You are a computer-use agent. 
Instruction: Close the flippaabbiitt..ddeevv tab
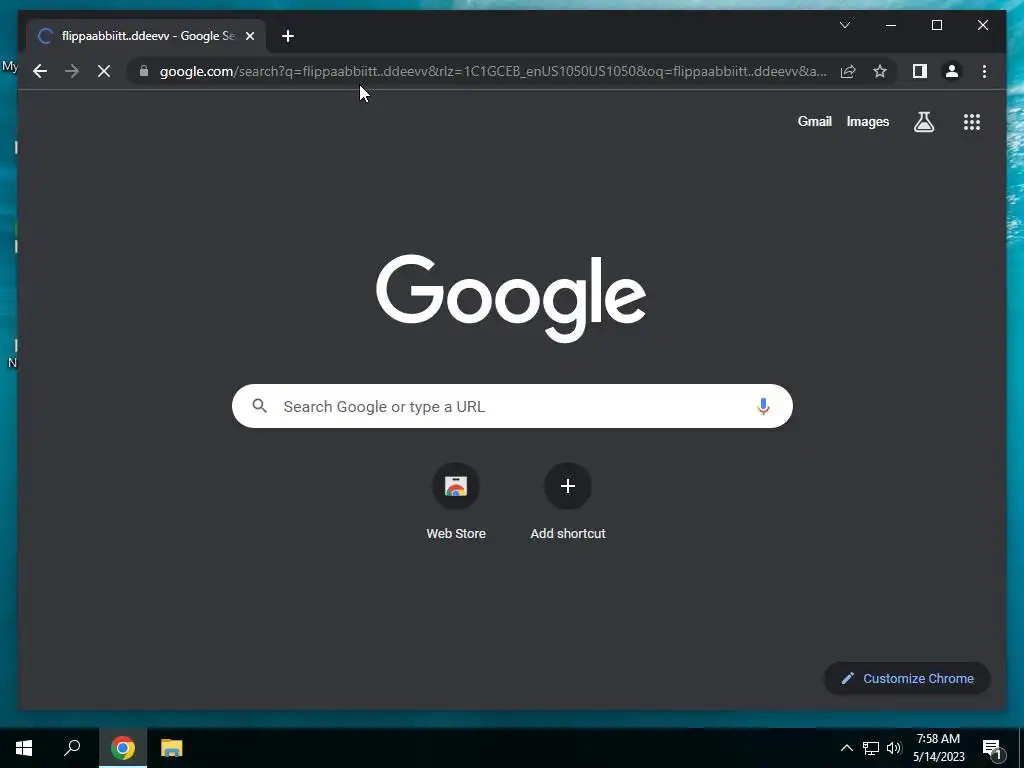(249, 36)
